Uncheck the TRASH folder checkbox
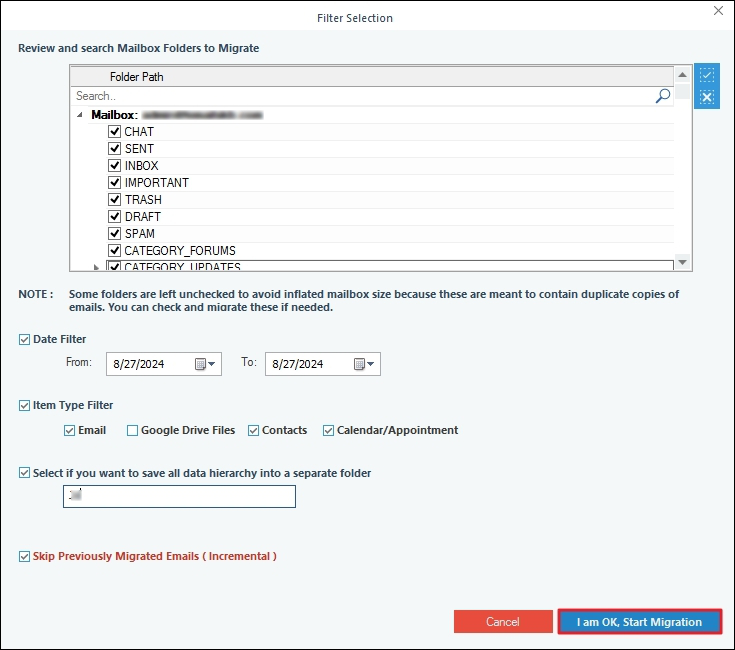Screen dimensions: 735x650 [114, 200]
